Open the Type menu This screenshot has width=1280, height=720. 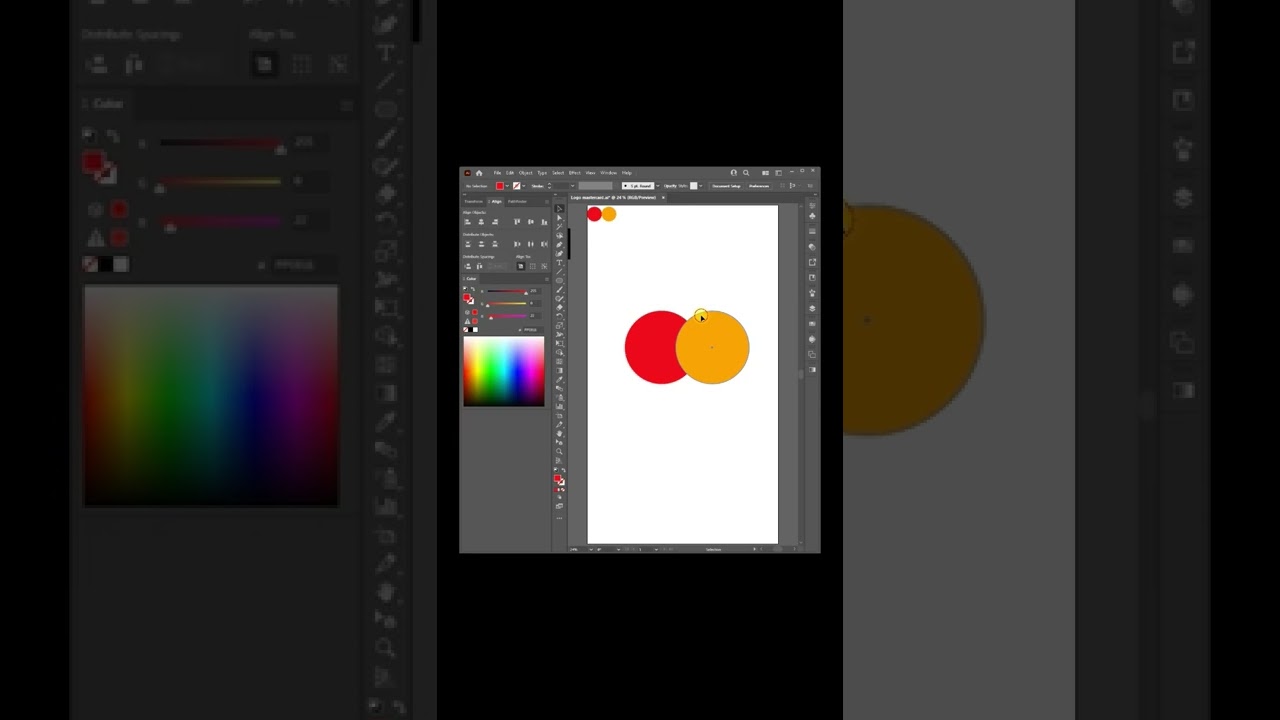(x=542, y=173)
